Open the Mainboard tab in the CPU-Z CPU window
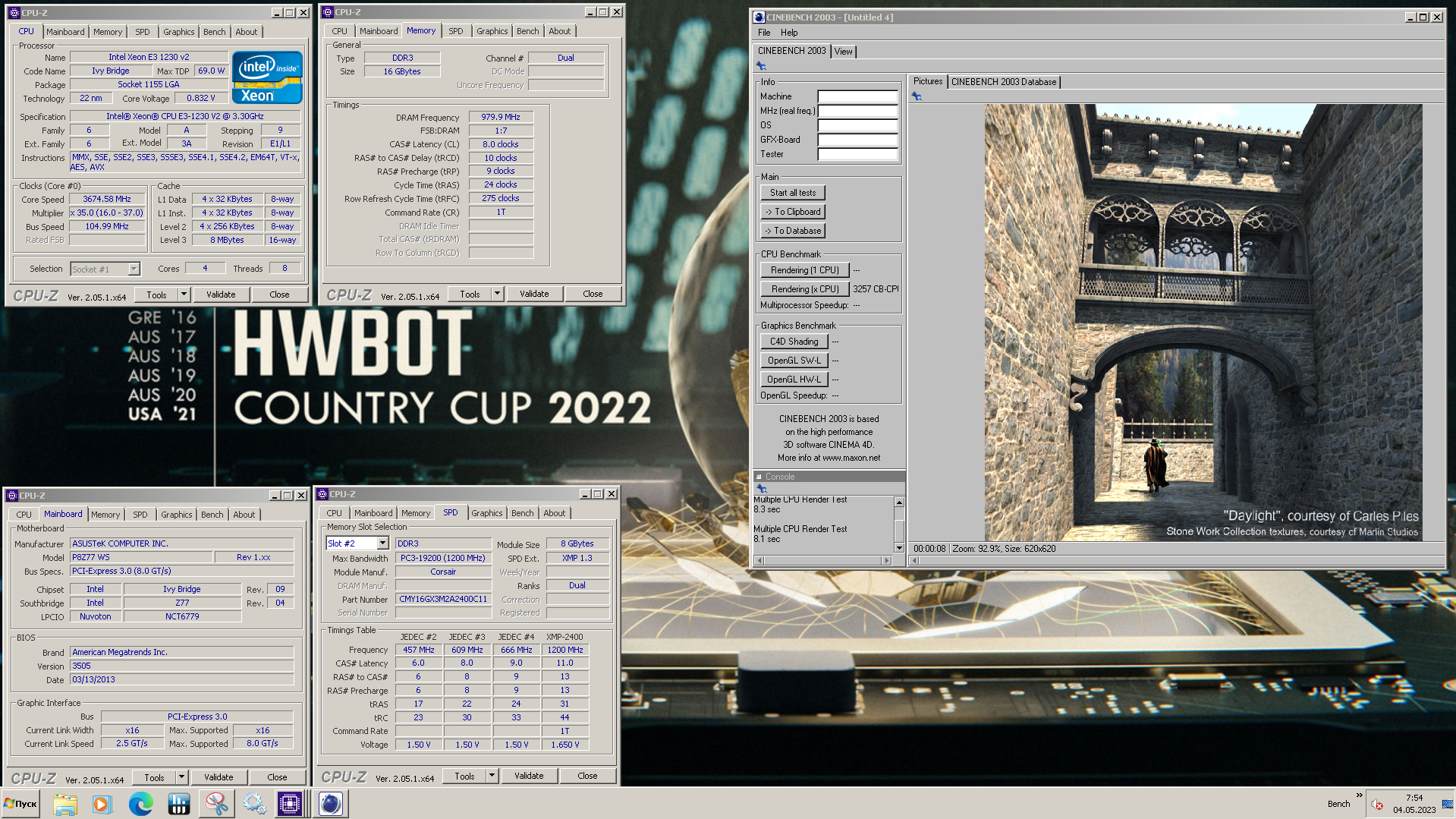 pos(65,32)
